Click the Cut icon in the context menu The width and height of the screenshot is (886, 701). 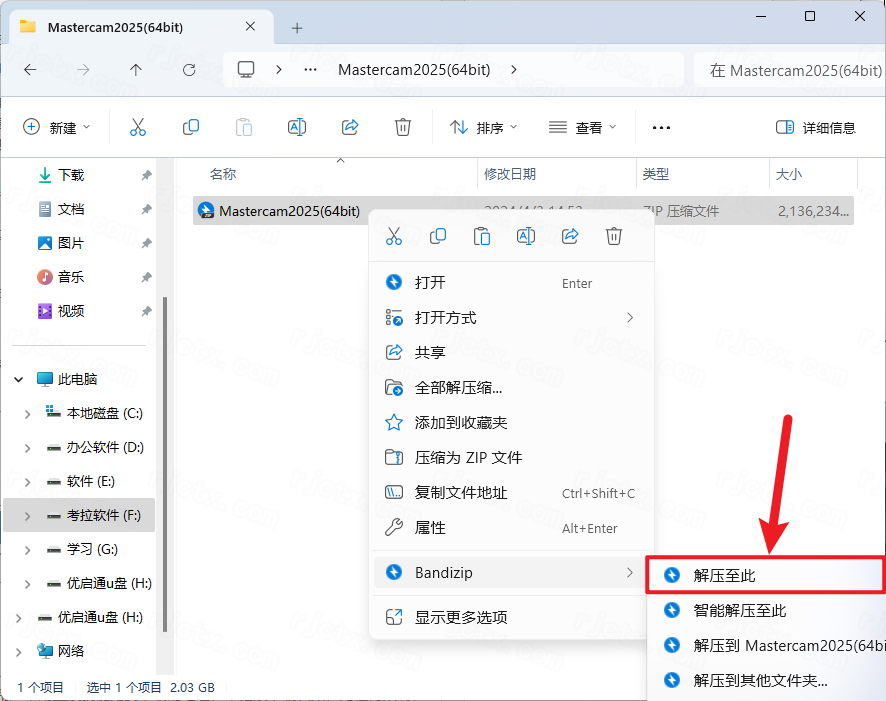tap(394, 236)
